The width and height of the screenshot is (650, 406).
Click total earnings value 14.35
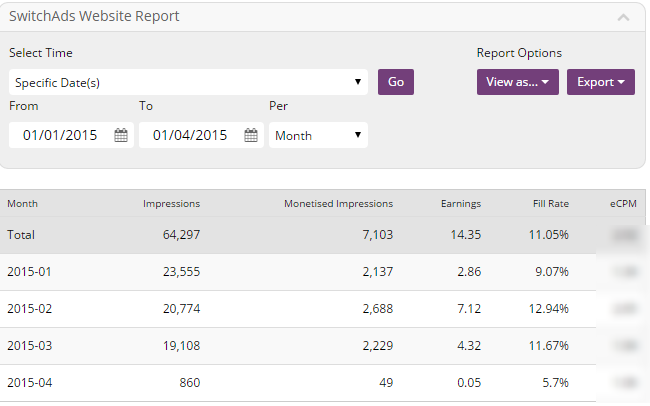[x=466, y=235]
